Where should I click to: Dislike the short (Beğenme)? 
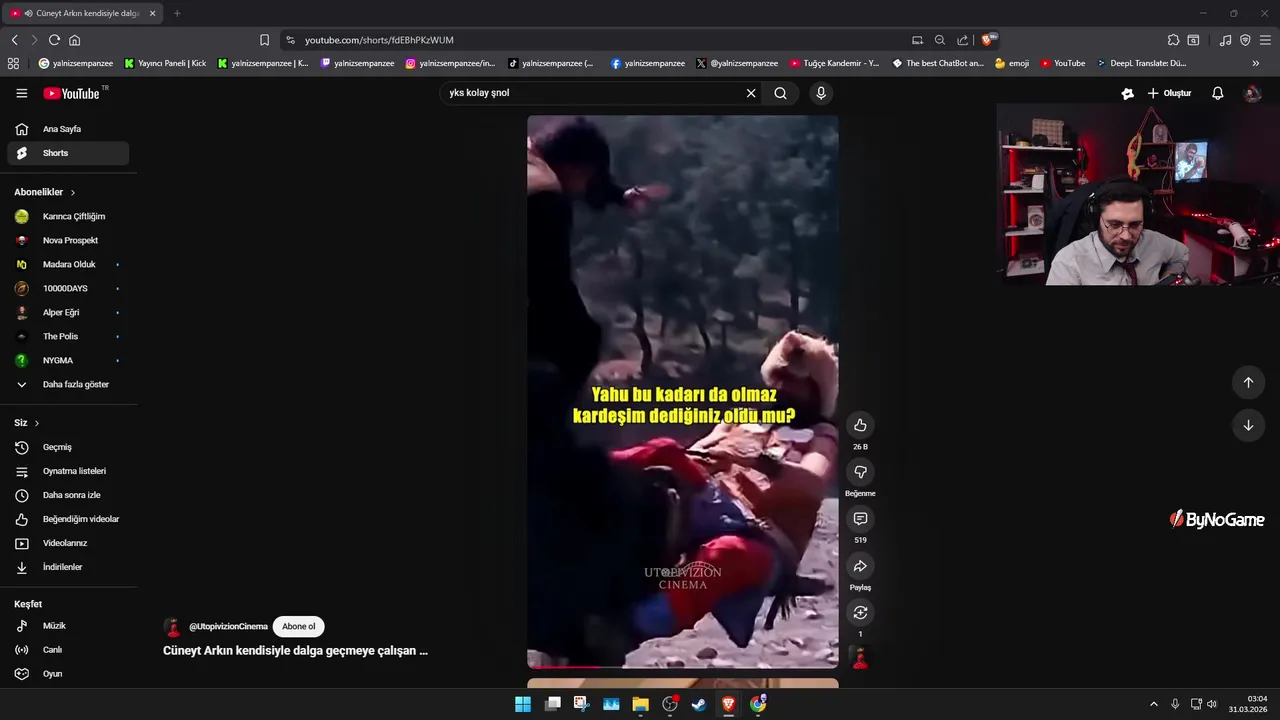(x=860, y=472)
